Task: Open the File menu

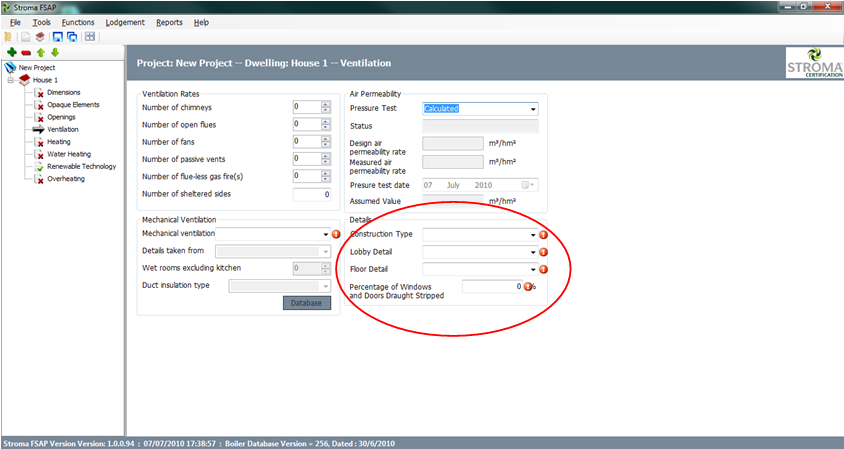Action: pyautogui.click(x=16, y=22)
